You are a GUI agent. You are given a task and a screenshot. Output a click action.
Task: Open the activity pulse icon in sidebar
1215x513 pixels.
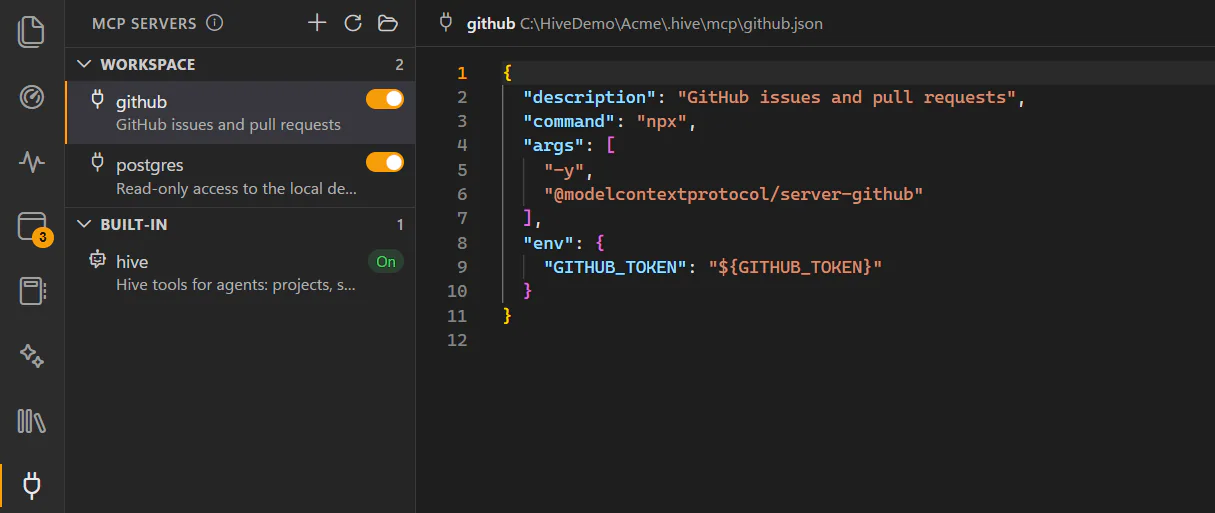click(32, 161)
